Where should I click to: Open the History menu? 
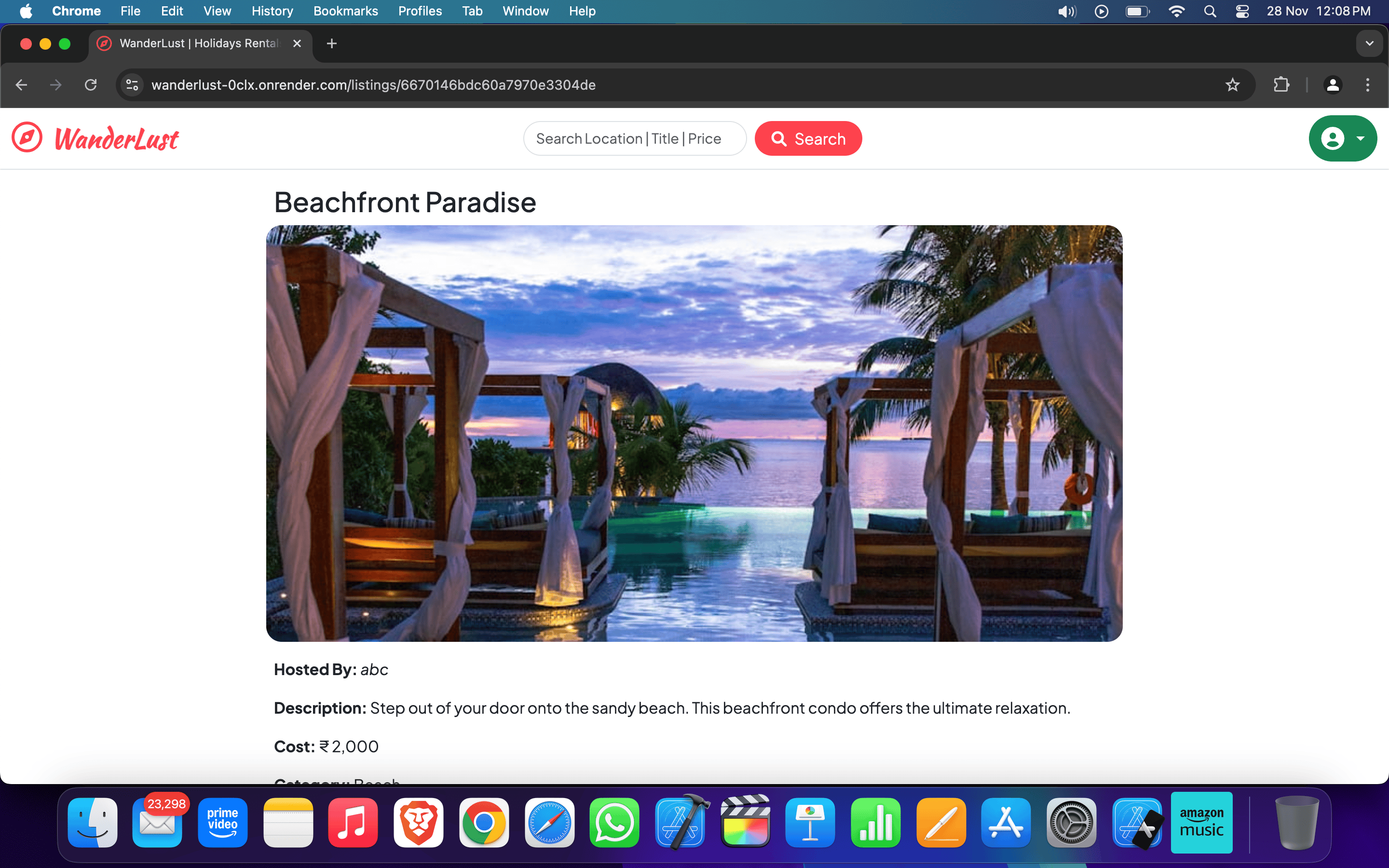272,11
